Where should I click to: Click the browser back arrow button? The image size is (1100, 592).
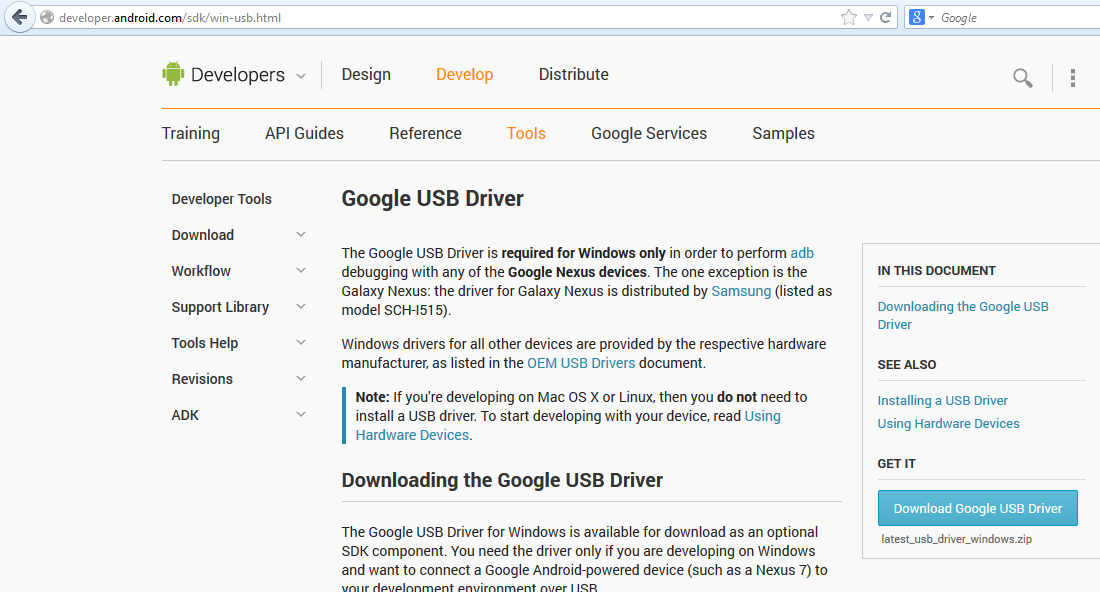(19, 17)
